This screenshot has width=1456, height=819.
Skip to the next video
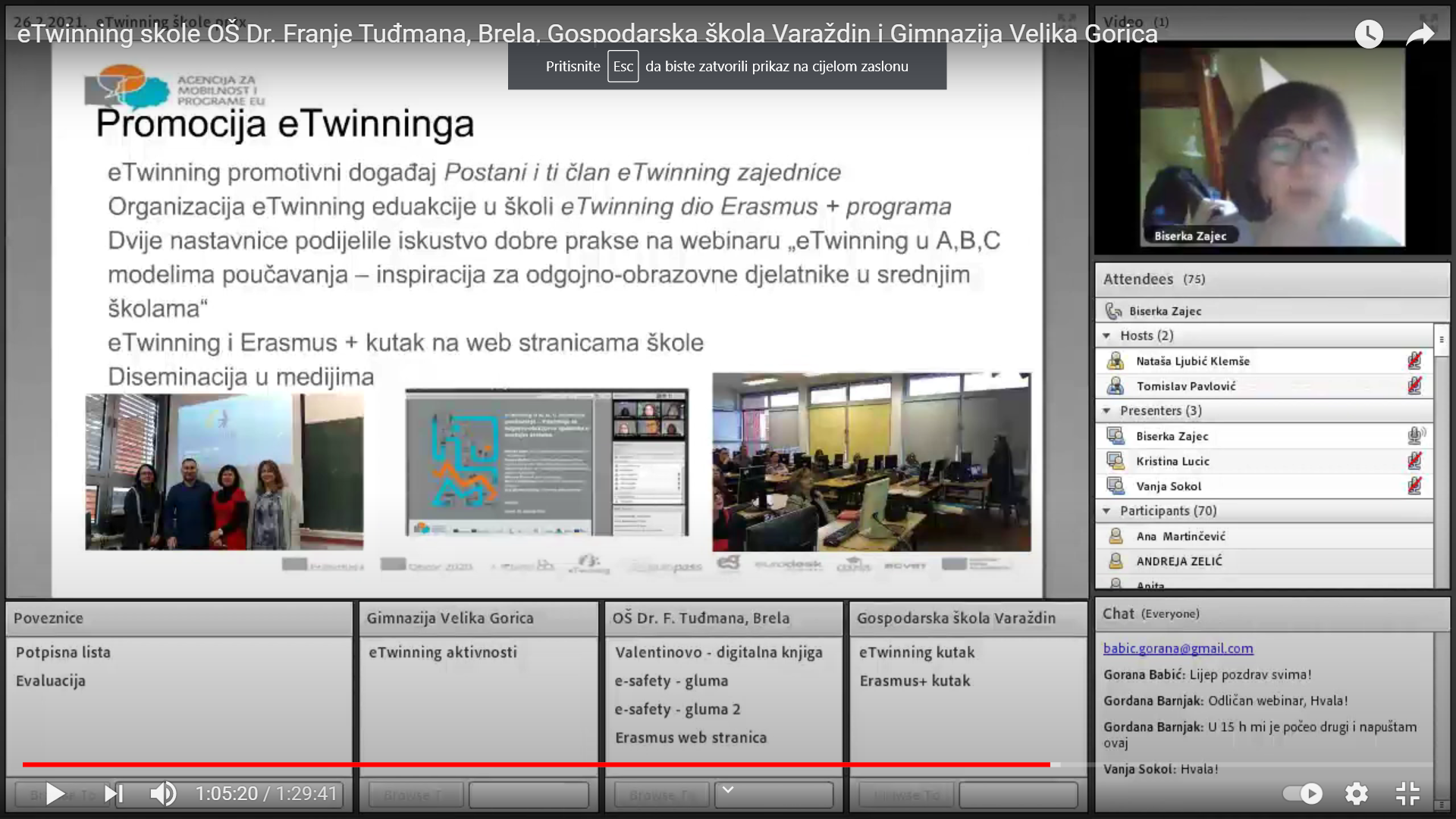(x=114, y=794)
